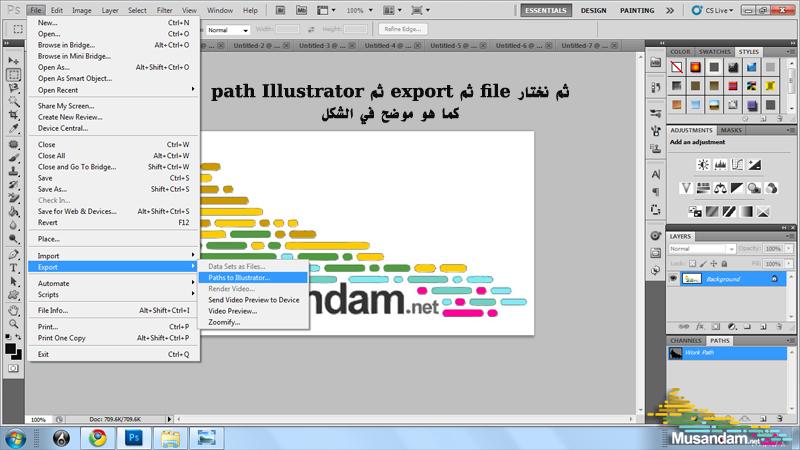Toggle Quick Mask mode
Image resolution: width=800 pixels, height=450 pixels.
(x=13, y=368)
